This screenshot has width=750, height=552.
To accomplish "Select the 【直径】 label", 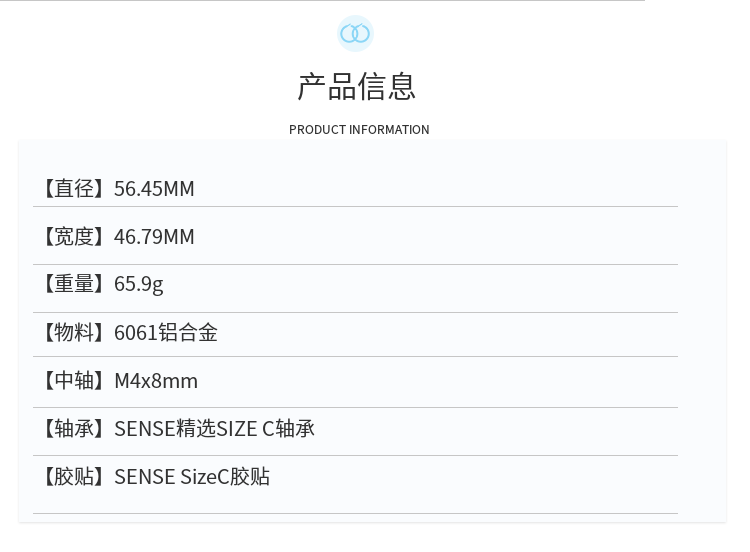I will pyautogui.click(x=74, y=188).
